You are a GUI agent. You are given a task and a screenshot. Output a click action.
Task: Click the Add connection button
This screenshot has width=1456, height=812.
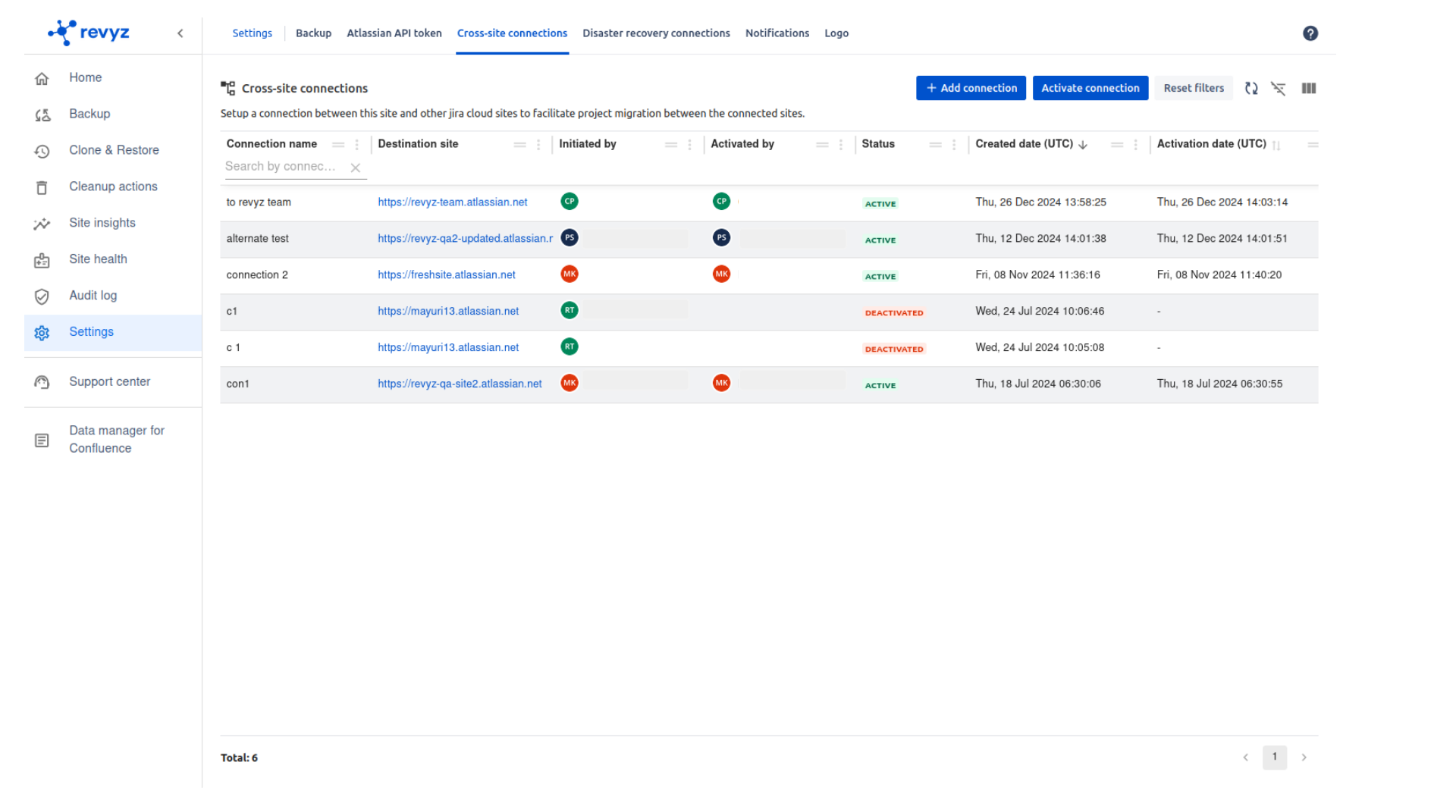[971, 89]
